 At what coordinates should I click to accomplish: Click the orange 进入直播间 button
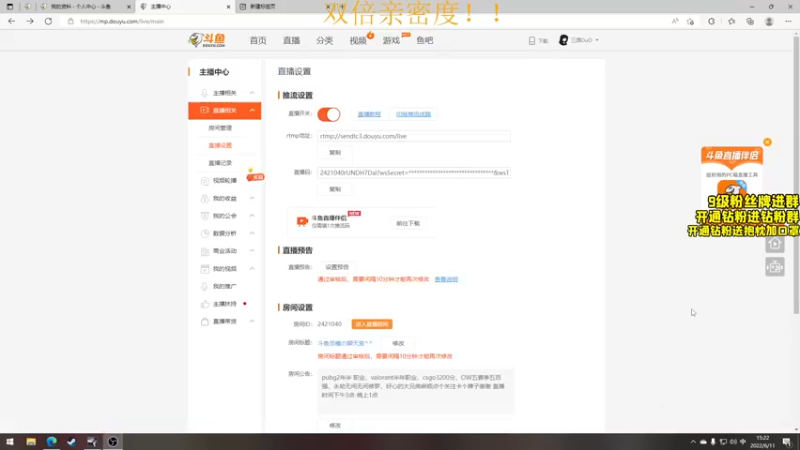coord(372,324)
